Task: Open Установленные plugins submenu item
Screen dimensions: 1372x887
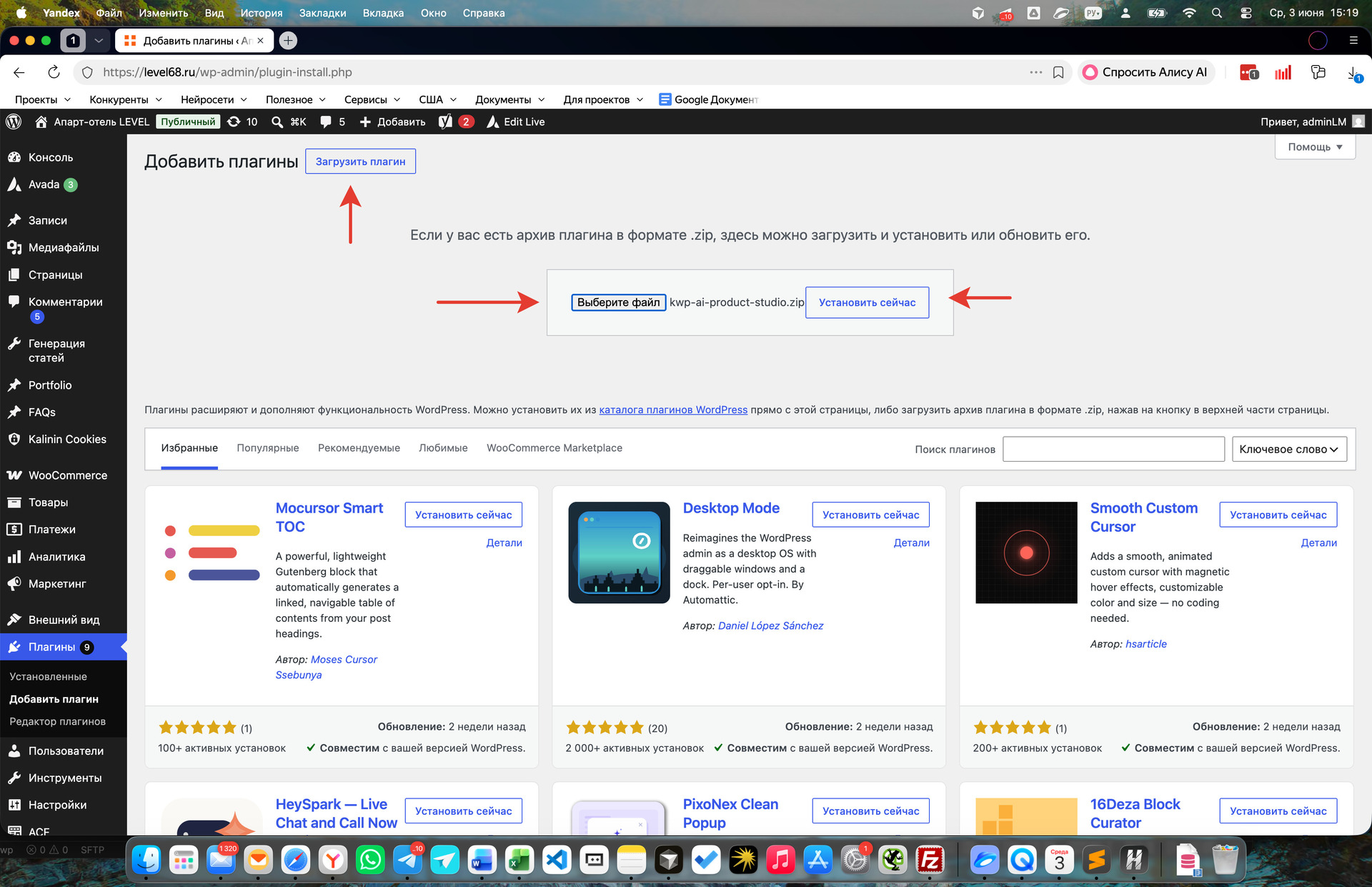Action: point(48,676)
